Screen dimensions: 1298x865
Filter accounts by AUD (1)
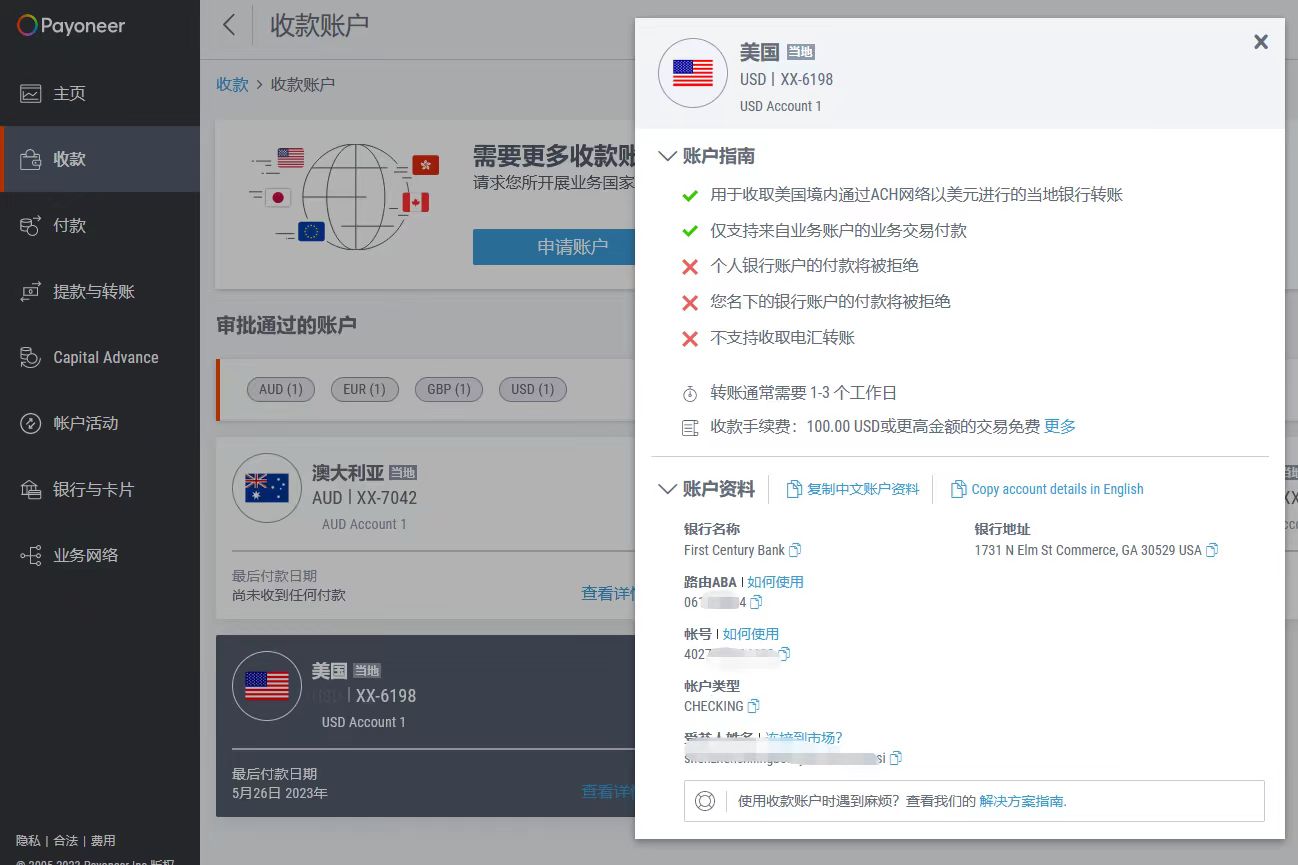tap(281, 389)
